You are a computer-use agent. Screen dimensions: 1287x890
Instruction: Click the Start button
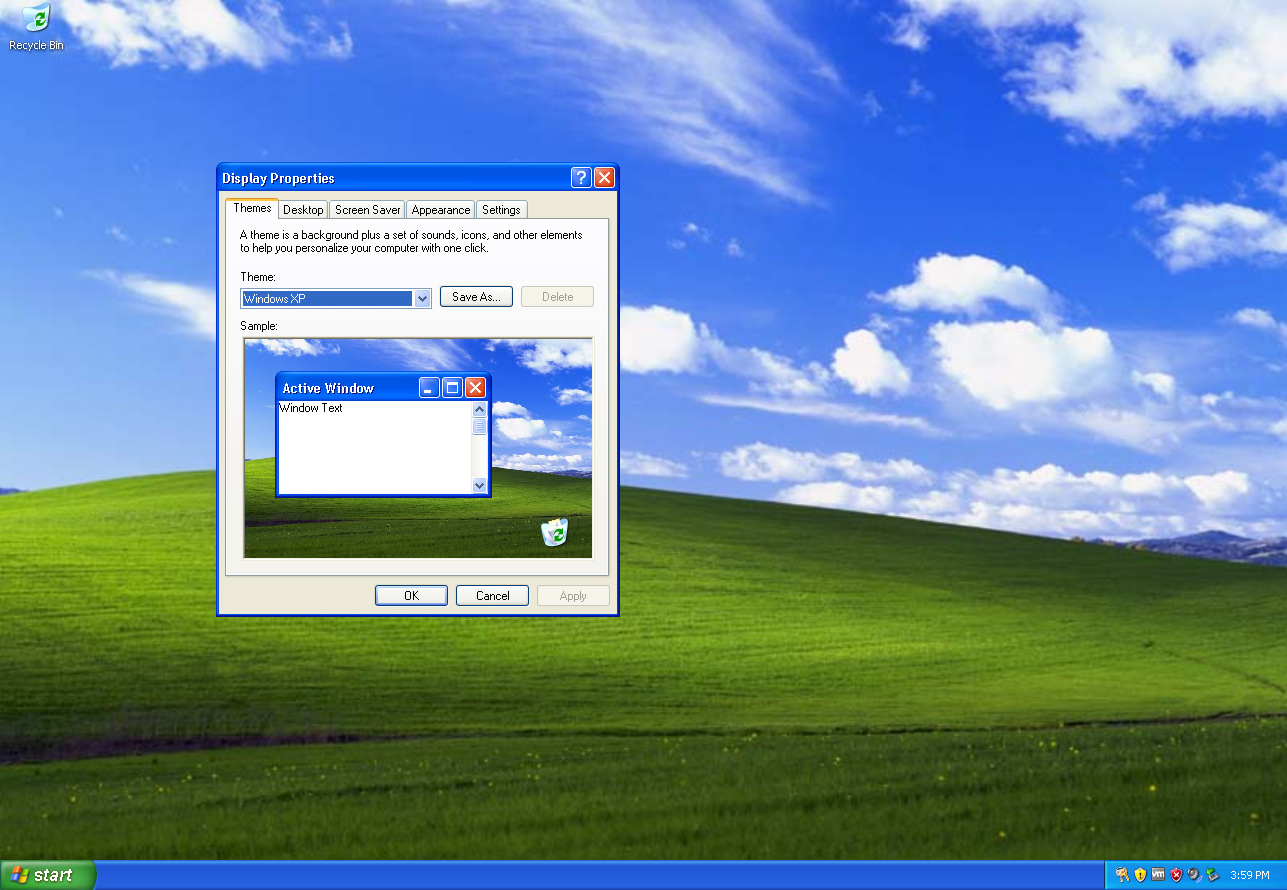[x=48, y=875]
